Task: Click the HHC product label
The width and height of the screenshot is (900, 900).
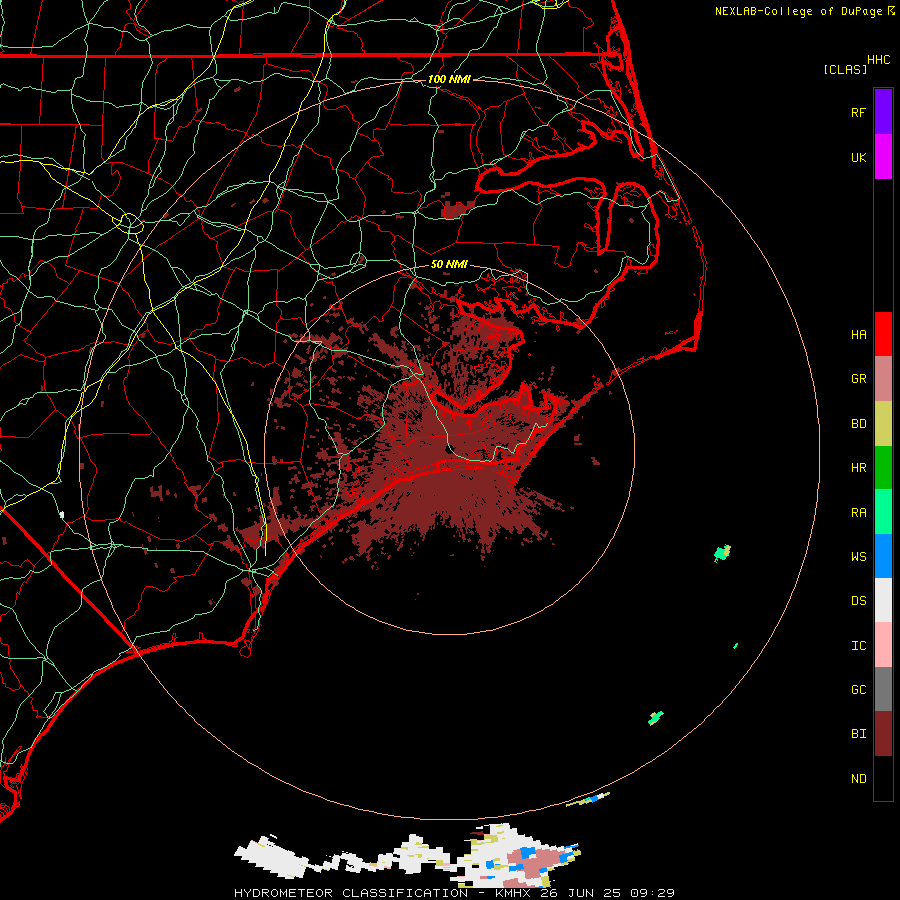Action: coord(878,60)
